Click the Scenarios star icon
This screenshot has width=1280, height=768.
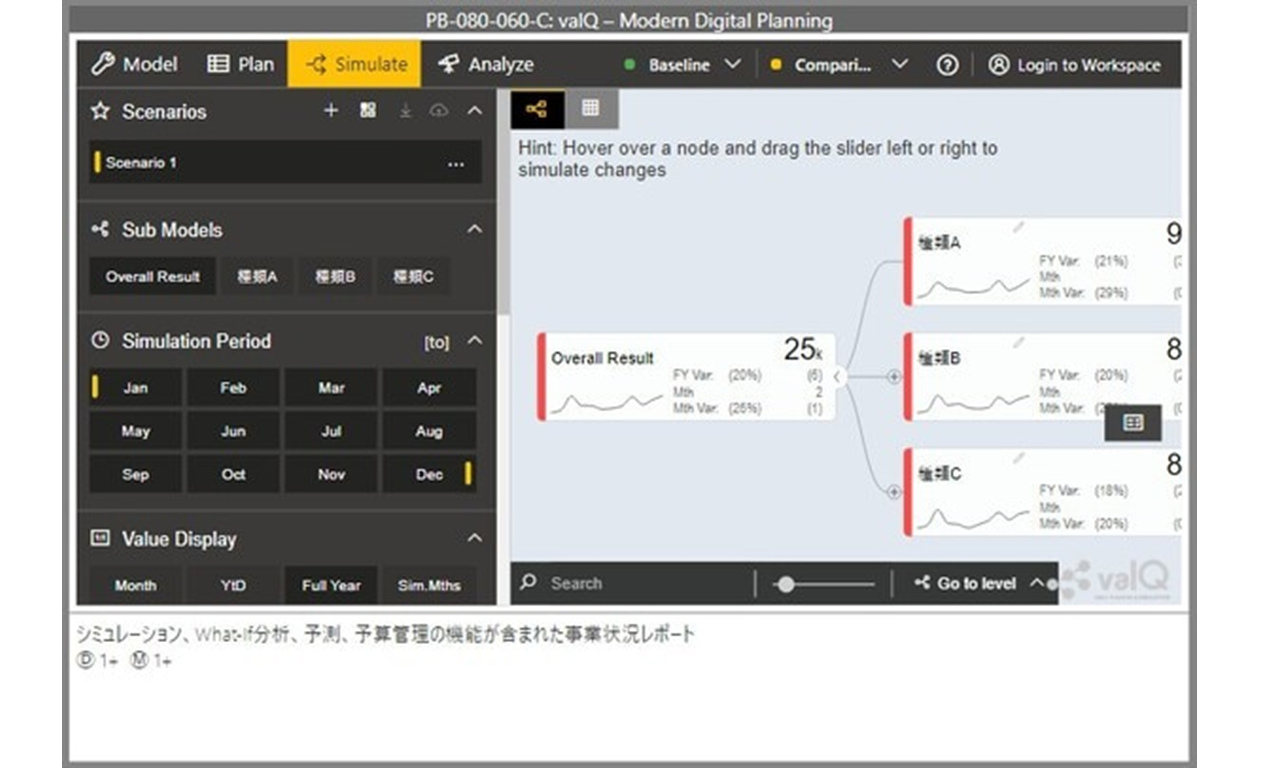click(x=100, y=111)
